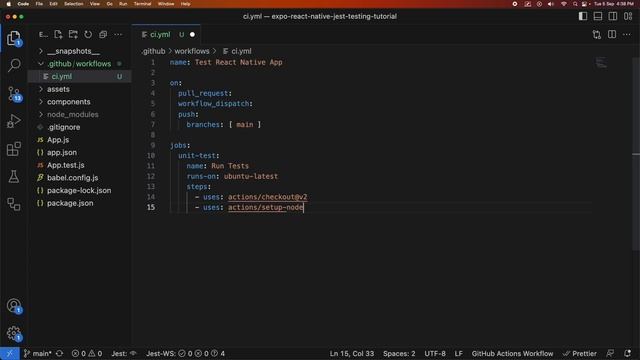The width and height of the screenshot is (640, 360).
Task: Toggle bottom panel visibility
Action: pyautogui.click(x=598, y=16)
